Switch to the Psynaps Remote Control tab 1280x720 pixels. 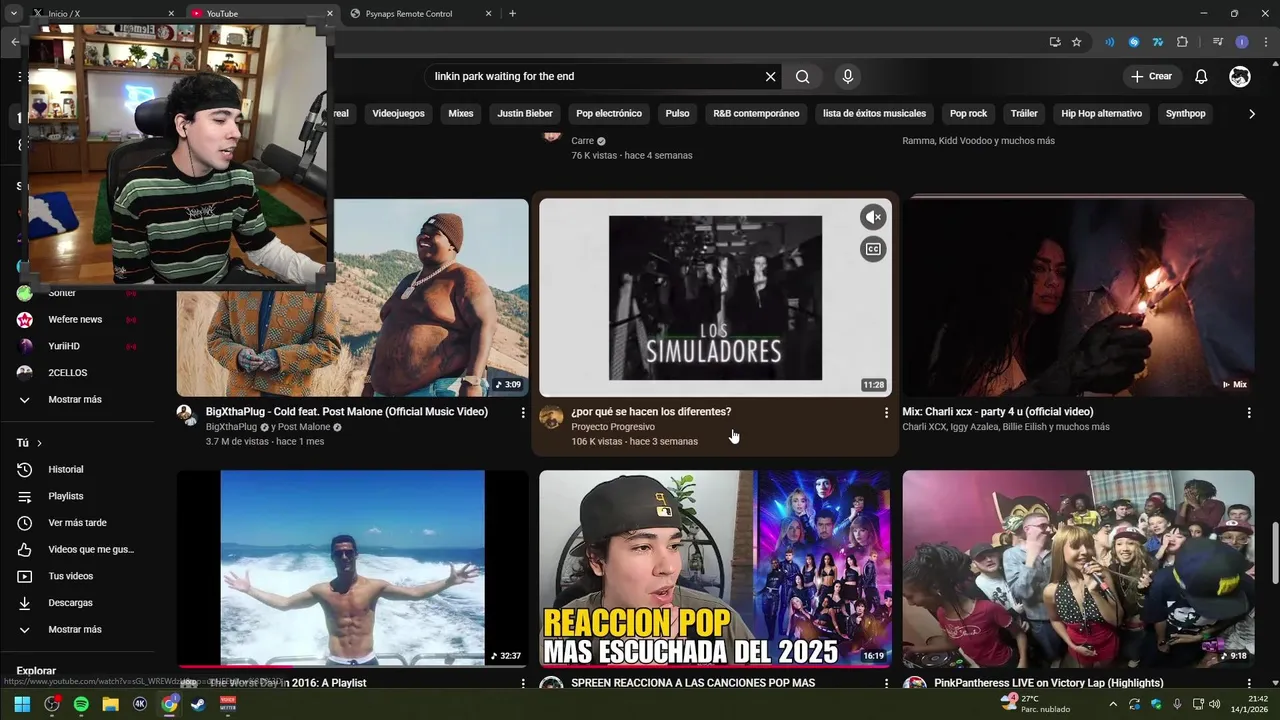click(x=420, y=14)
